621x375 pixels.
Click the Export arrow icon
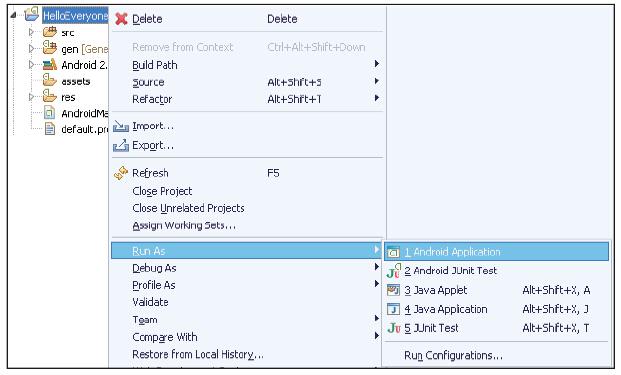(121, 145)
